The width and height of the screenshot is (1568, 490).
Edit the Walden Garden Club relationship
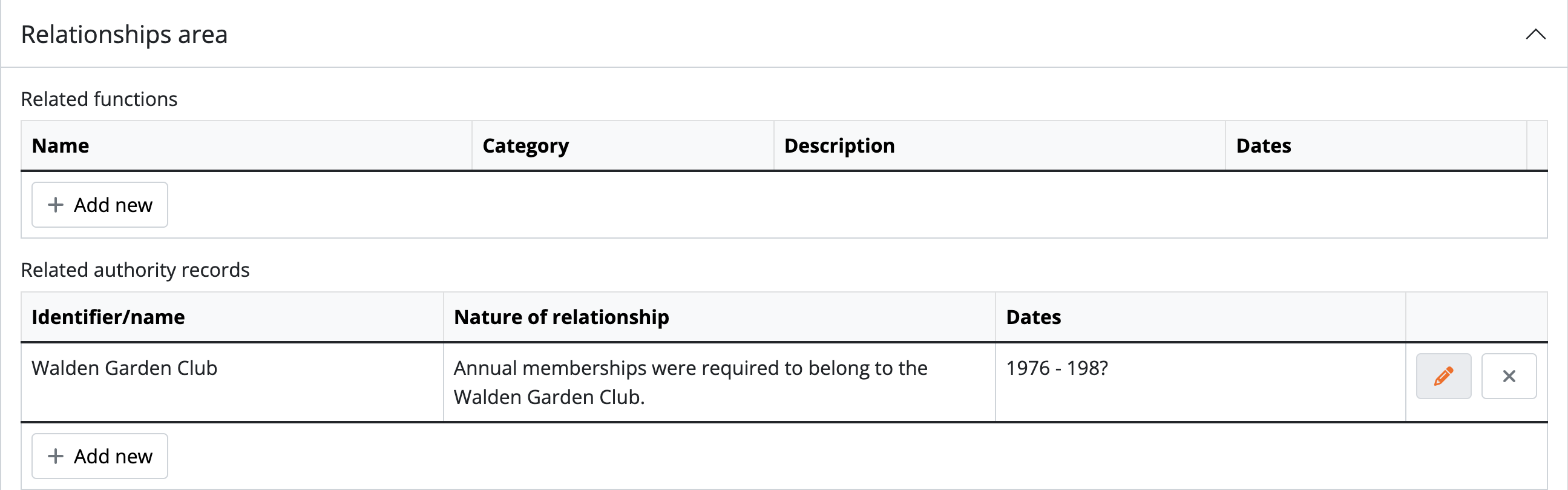coord(1443,376)
